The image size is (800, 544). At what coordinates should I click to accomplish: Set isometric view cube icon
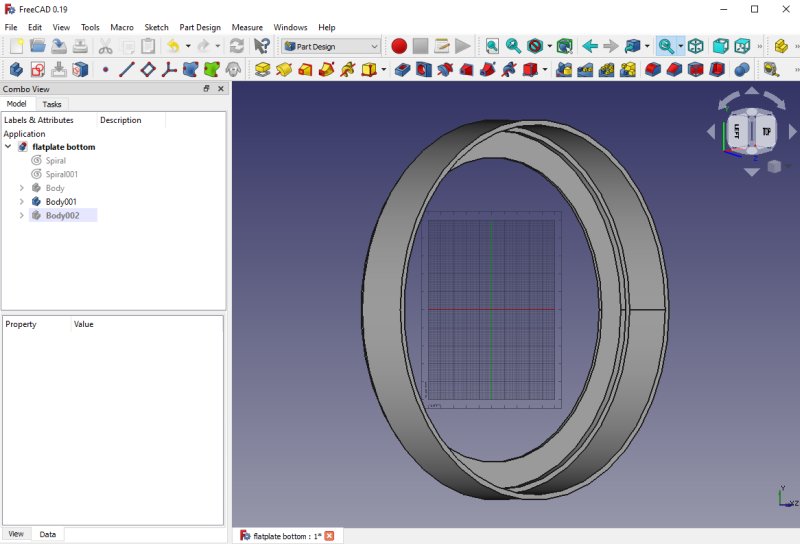tap(695, 46)
